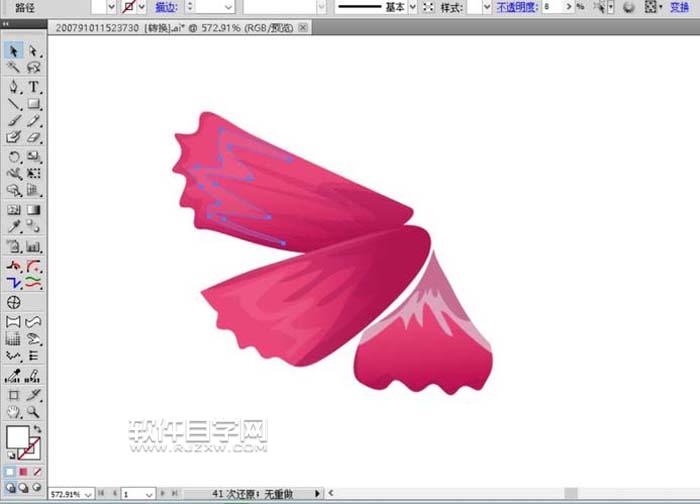The image size is (700, 504).
Task: Set paint mode to None
Action: pyautogui.click(x=36, y=472)
